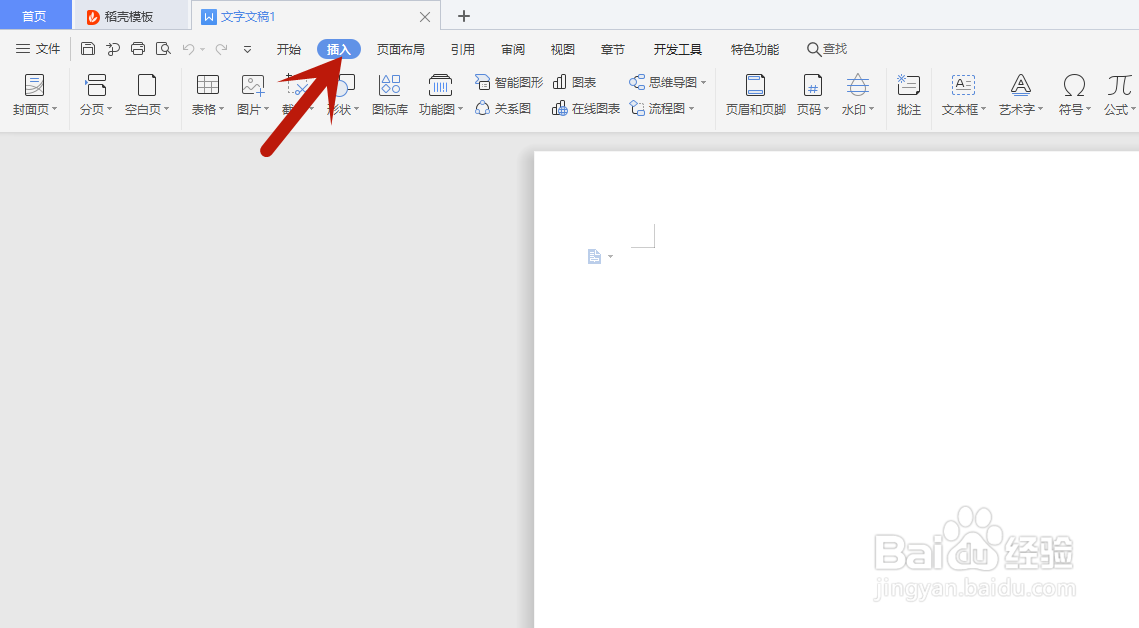Insert a text box with 文本框
Viewport: 1139px width, 628px height.
(x=961, y=95)
